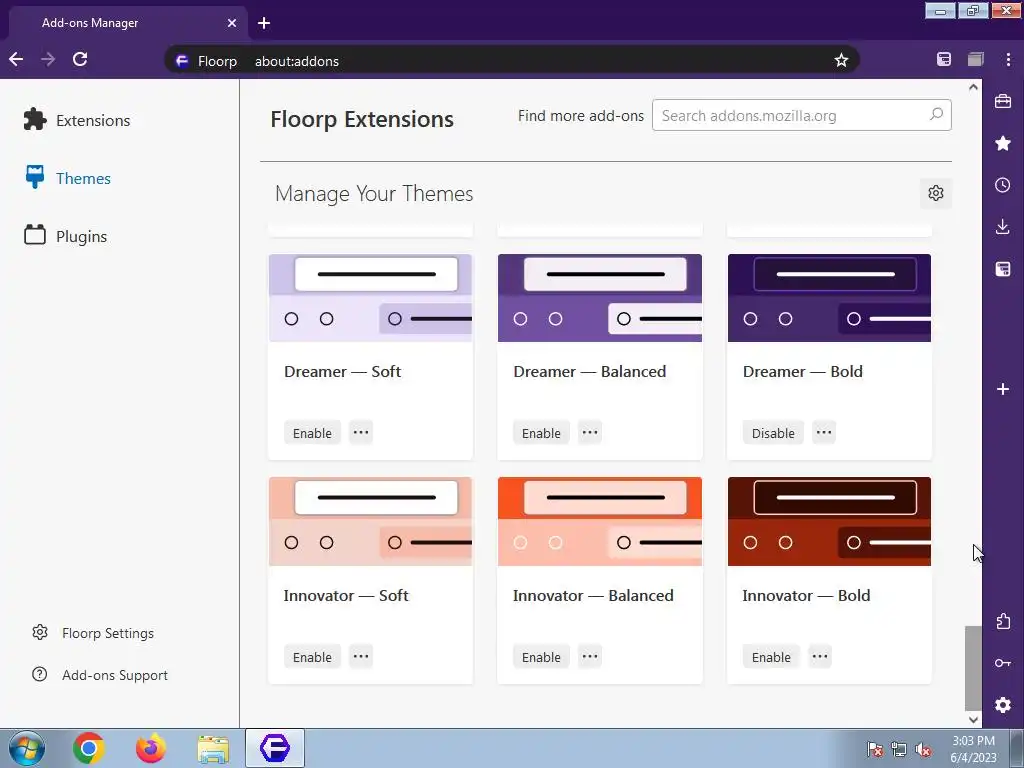Click the Action Center flag in tray
The height and width of the screenshot is (768, 1024).
pyautogui.click(x=875, y=750)
